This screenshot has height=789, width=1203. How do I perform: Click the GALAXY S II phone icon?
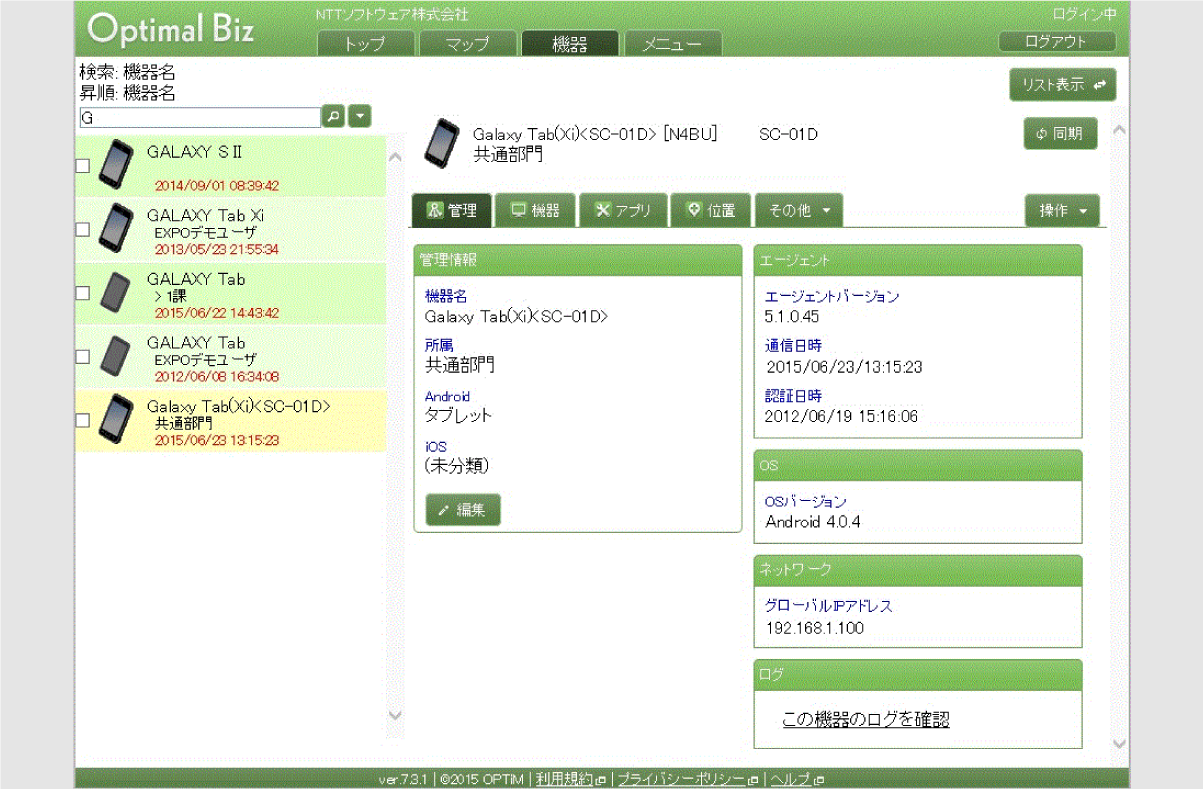(x=116, y=165)
